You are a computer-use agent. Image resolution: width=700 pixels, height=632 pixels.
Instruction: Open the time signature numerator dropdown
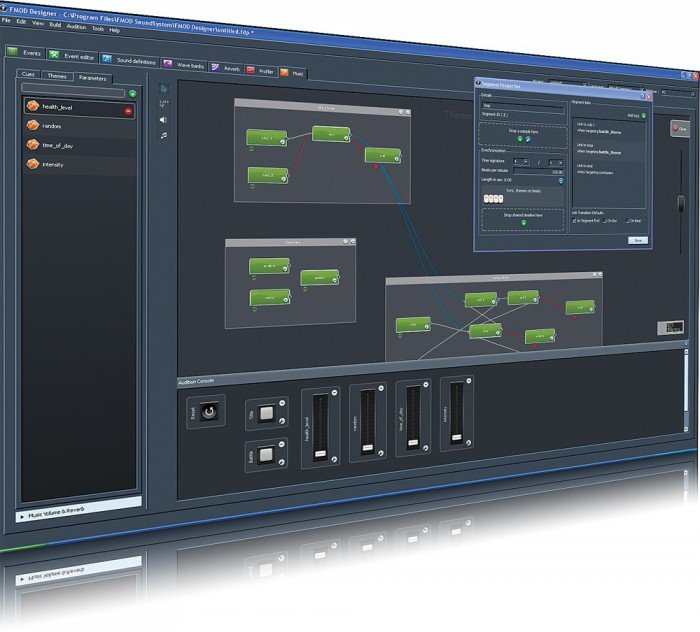point(521,162)
